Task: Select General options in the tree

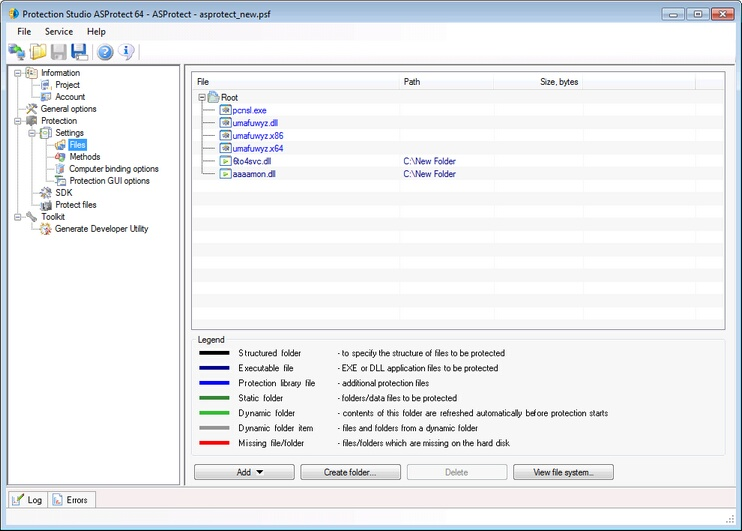Action: 68,109
